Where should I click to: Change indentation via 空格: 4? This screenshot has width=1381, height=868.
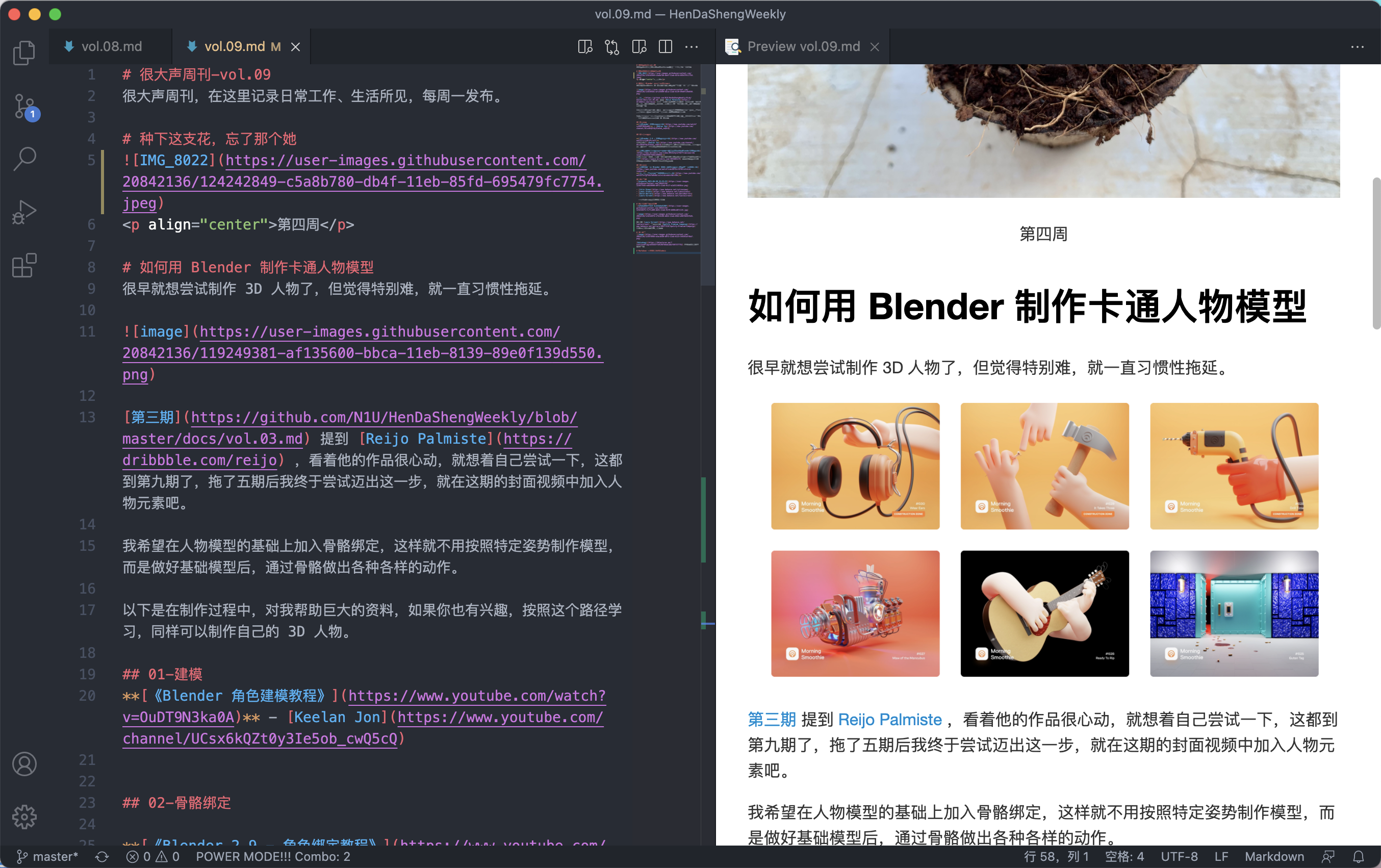pyautogui.click(x=1124, y=857)
